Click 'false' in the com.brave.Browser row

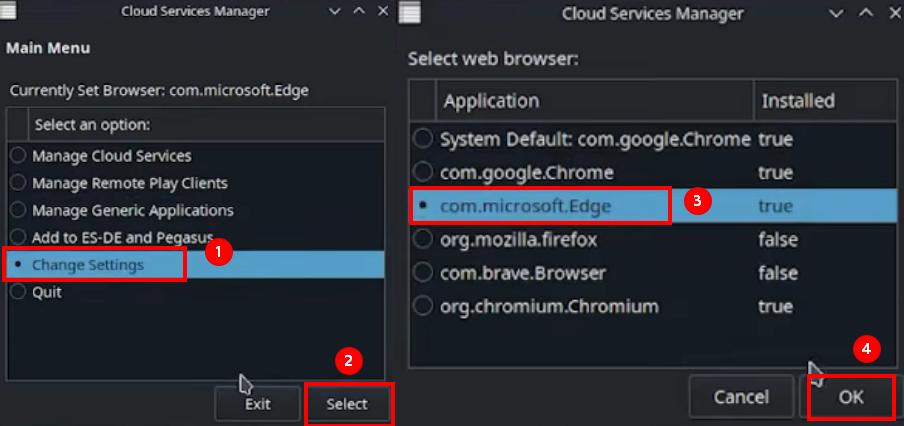tap(778, 273)
